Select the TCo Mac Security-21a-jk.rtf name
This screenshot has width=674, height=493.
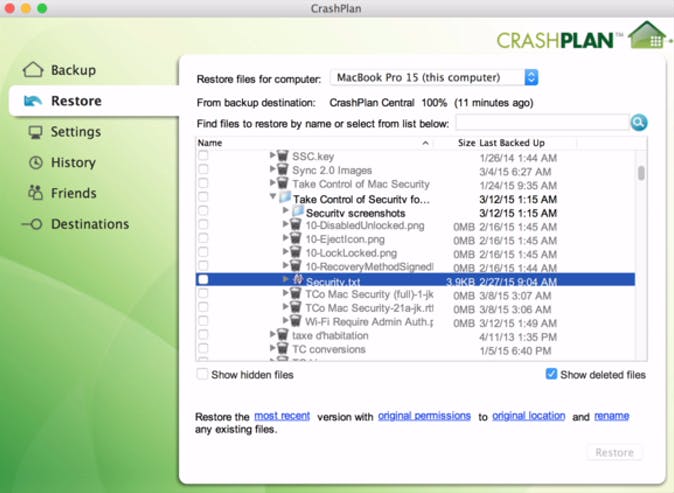tap(369, 308)
